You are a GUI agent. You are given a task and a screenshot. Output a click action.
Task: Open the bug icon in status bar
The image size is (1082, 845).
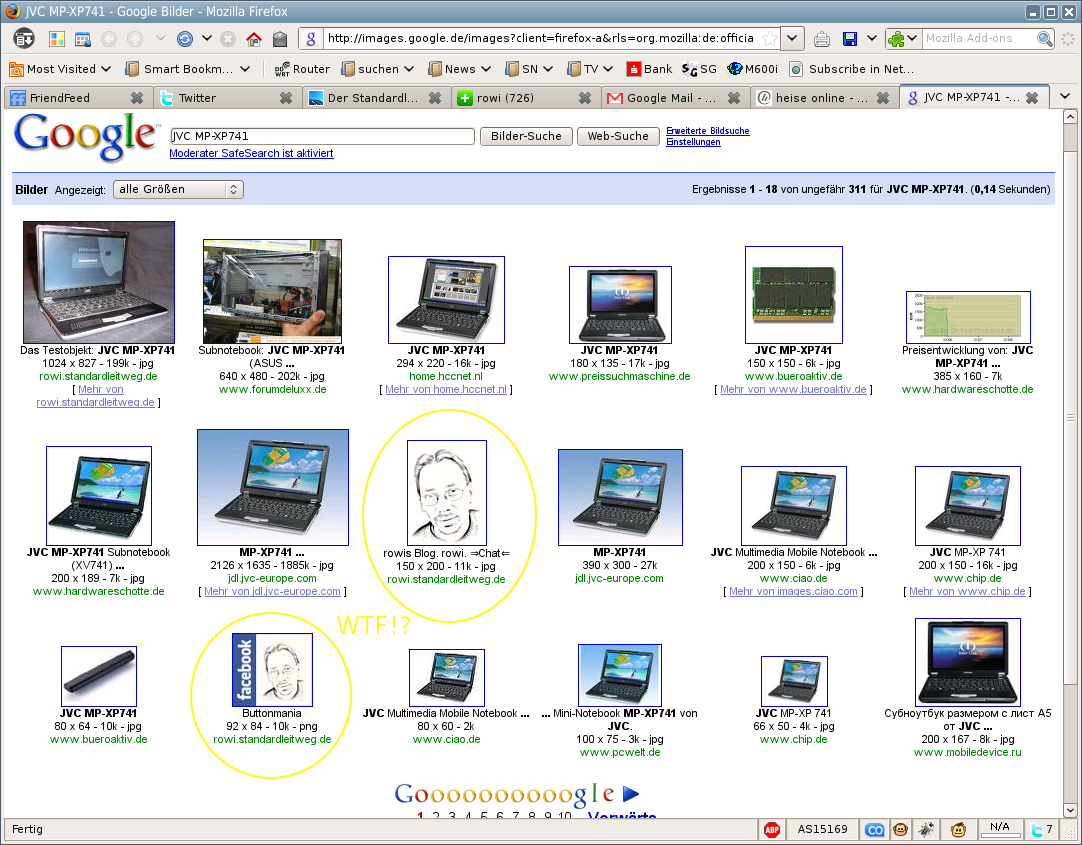pyautogui.click(x=929, y=829)
